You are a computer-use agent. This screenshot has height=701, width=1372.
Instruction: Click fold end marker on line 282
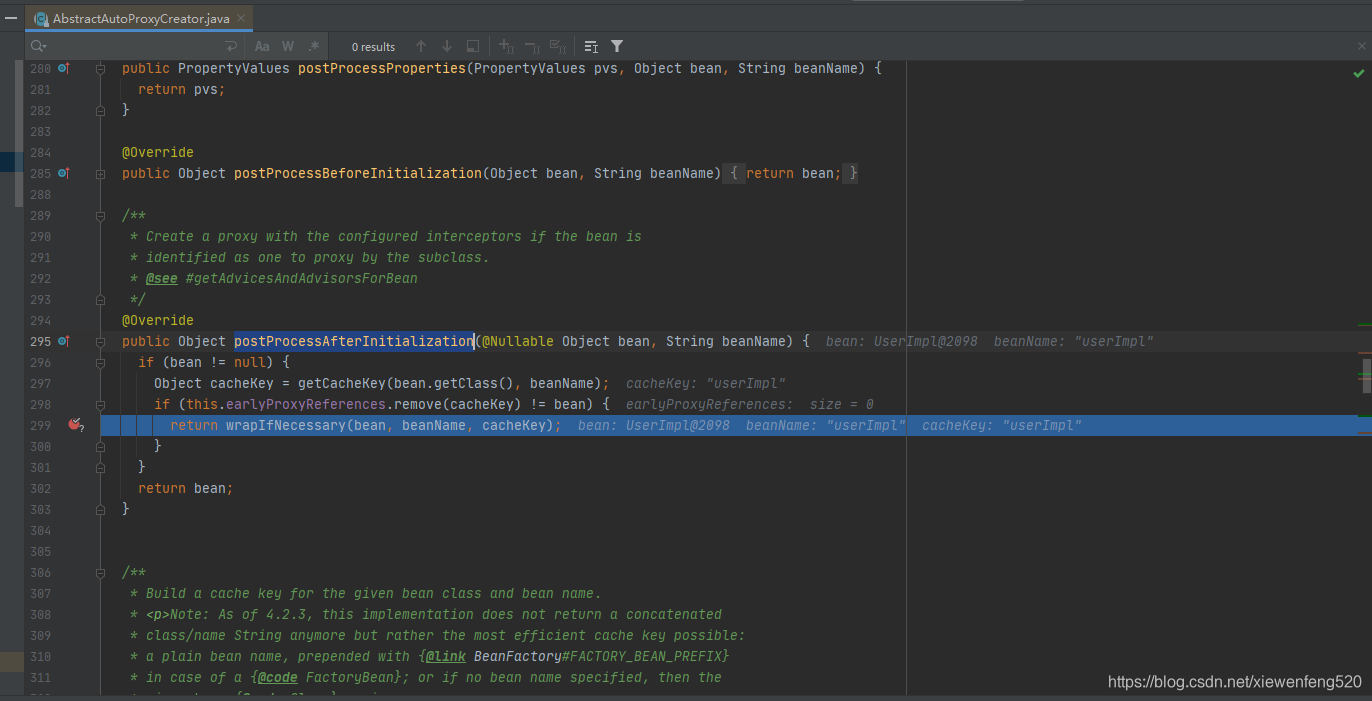point(100,110)
